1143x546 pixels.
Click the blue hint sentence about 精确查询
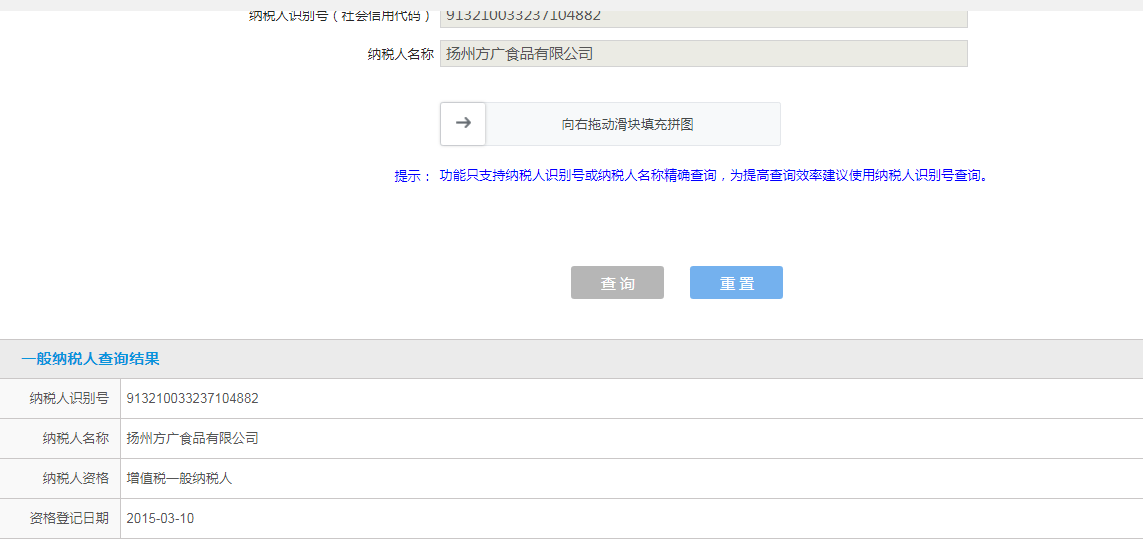click(714, 176)
